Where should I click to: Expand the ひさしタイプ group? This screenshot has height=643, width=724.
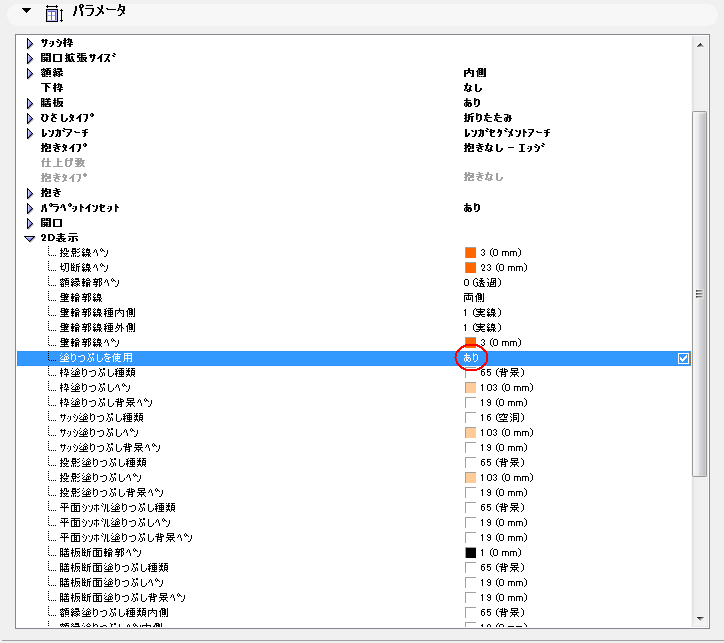(x=30, y=118)
